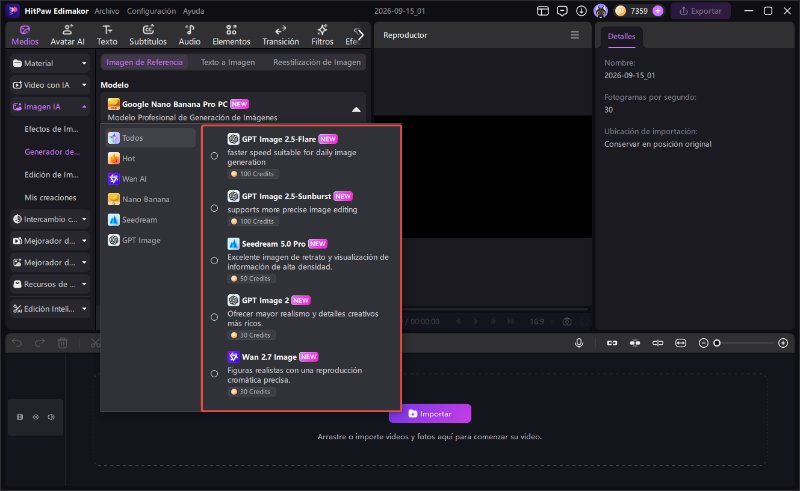Click the Importar button

pyautogui.click(x=430, y=414)
